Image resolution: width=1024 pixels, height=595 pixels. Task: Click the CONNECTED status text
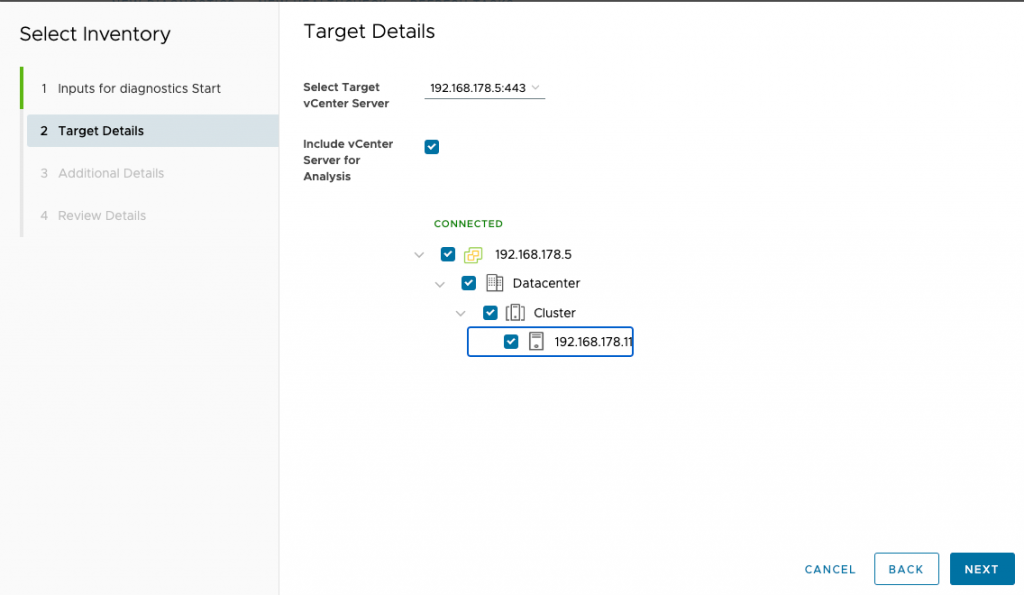pos(468,223)
